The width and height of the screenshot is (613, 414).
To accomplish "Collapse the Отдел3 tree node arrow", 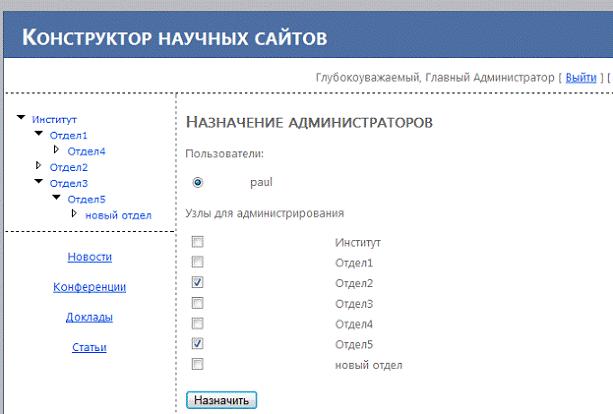I will pos(39,183).
